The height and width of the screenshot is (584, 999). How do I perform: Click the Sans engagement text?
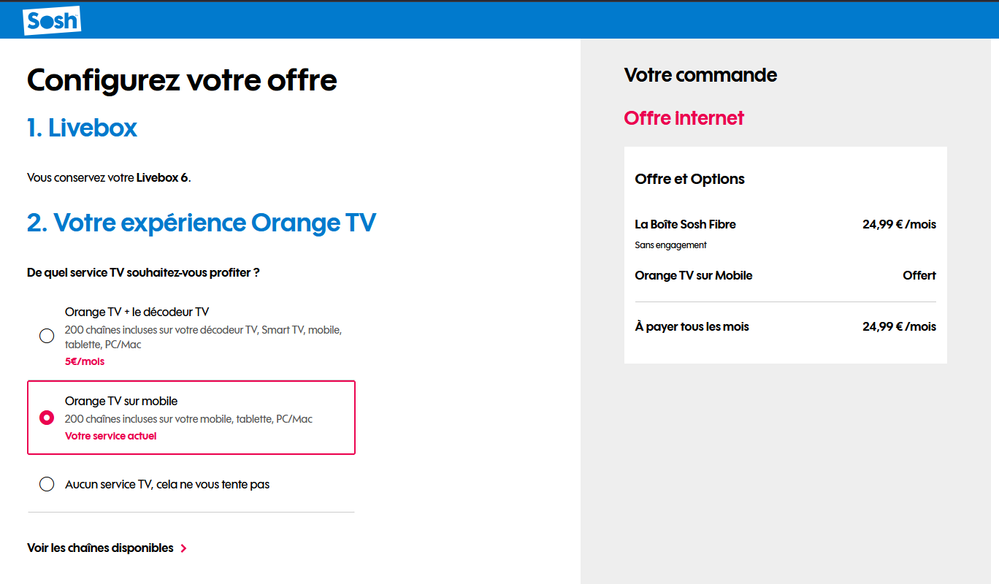point(670,245)
